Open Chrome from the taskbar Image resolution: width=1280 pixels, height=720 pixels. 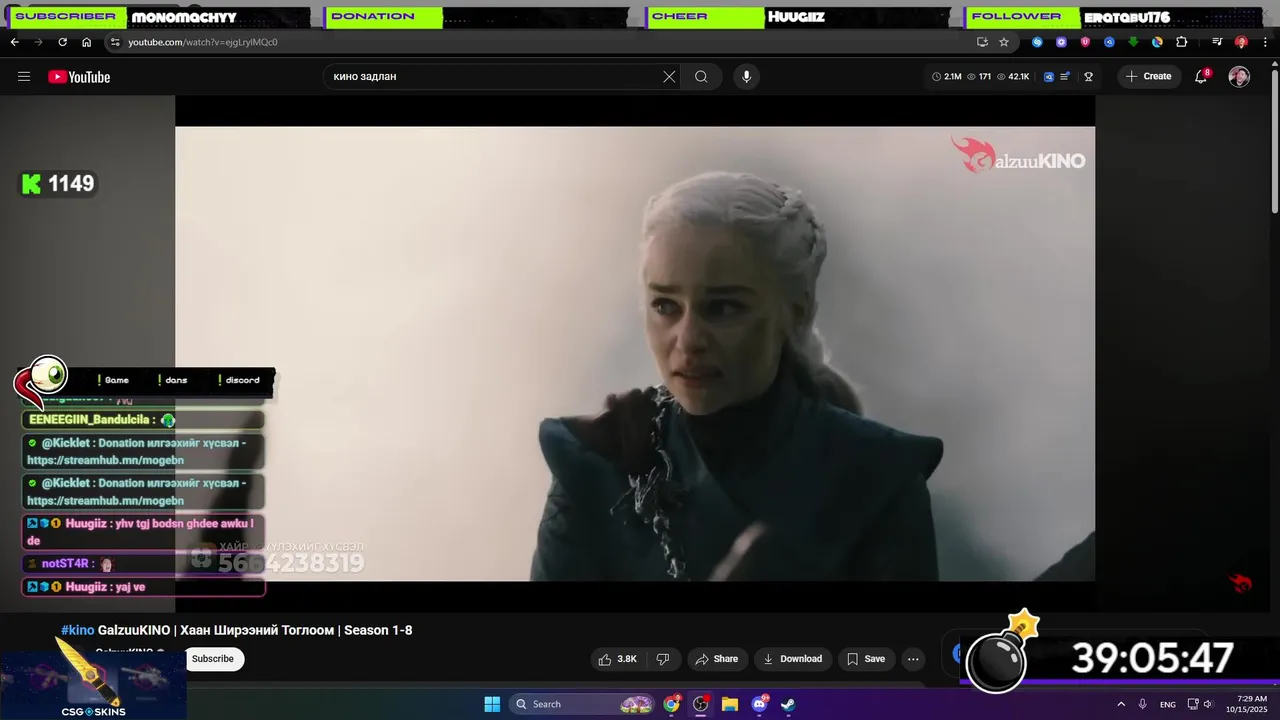tap(672, 704)
